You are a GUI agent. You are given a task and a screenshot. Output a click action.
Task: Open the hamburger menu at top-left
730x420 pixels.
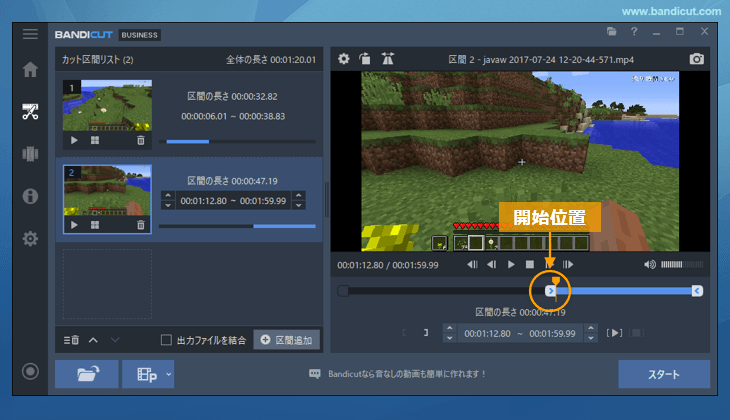(x=30, y=34)
